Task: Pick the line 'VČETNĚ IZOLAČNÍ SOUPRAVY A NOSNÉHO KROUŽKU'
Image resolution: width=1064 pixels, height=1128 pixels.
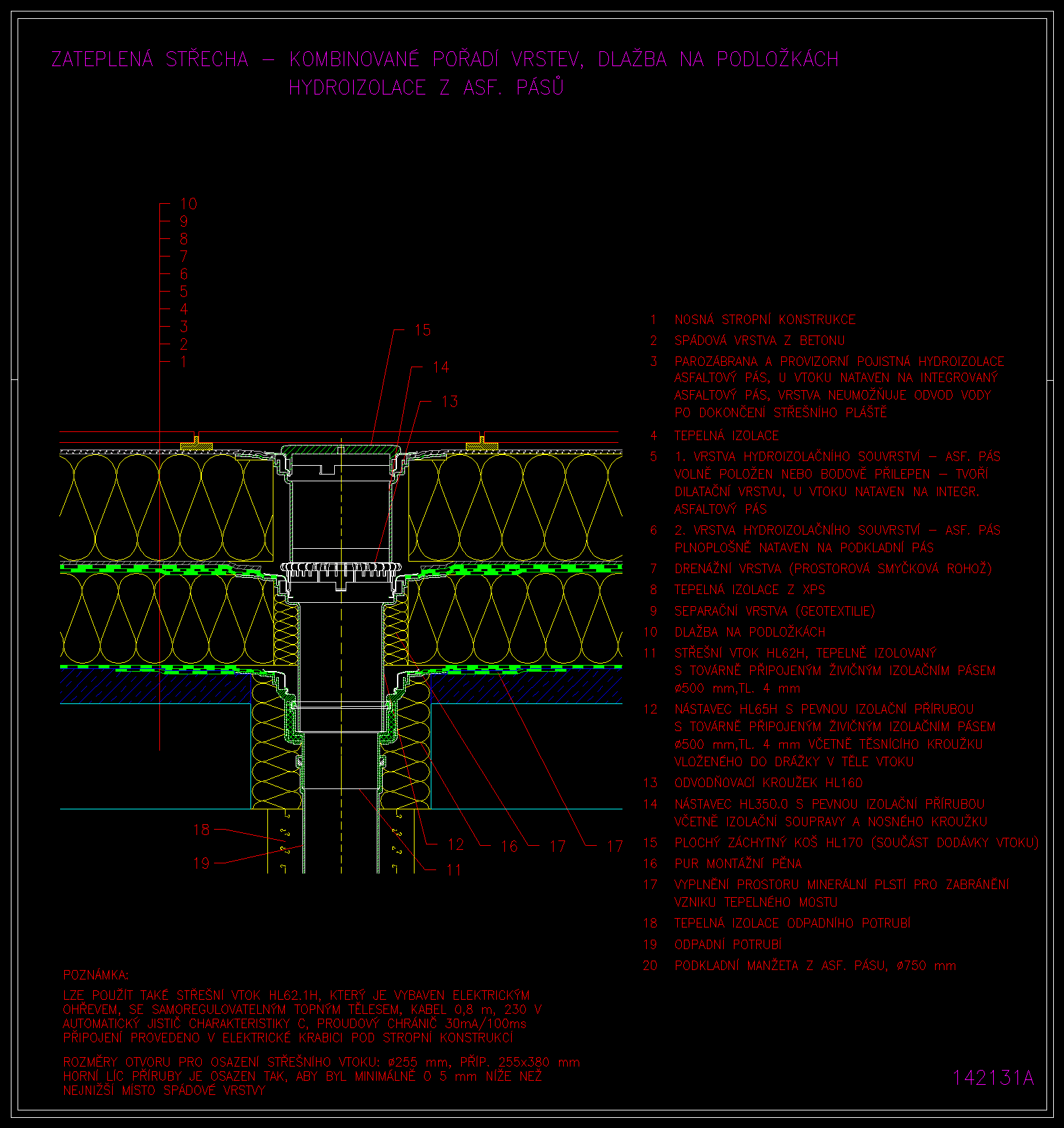Action: (831, 822)
